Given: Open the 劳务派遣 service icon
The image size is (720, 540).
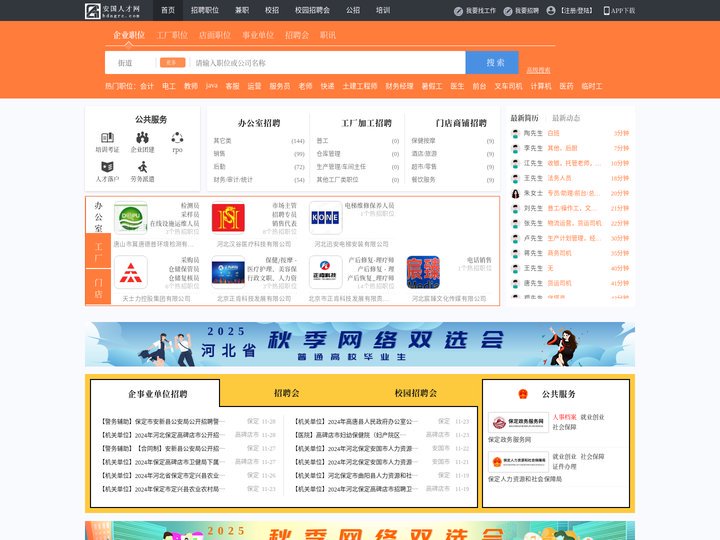Looking at the screenshot, I should 142,166.
